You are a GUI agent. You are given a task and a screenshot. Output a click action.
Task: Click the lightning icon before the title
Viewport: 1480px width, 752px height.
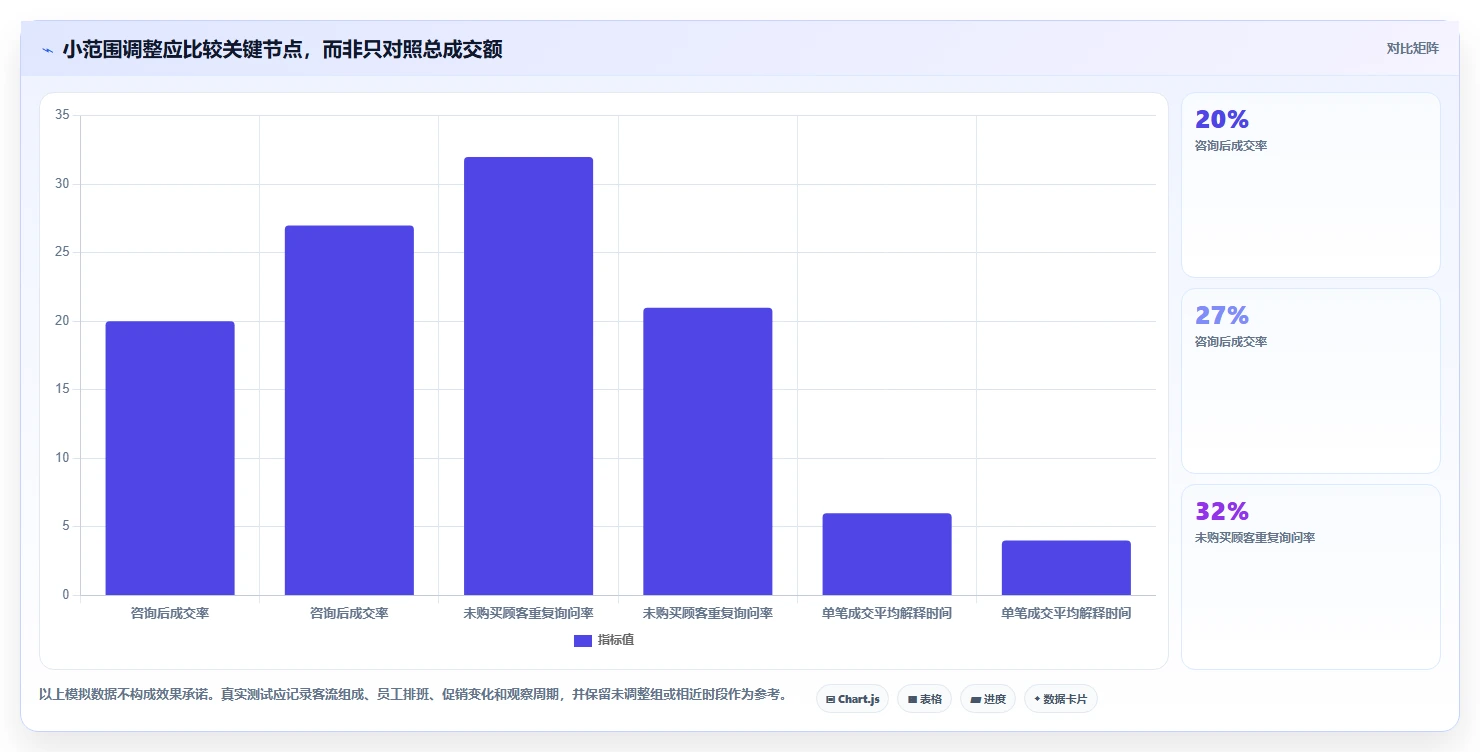pyautogui.click(x=47, y=49)
